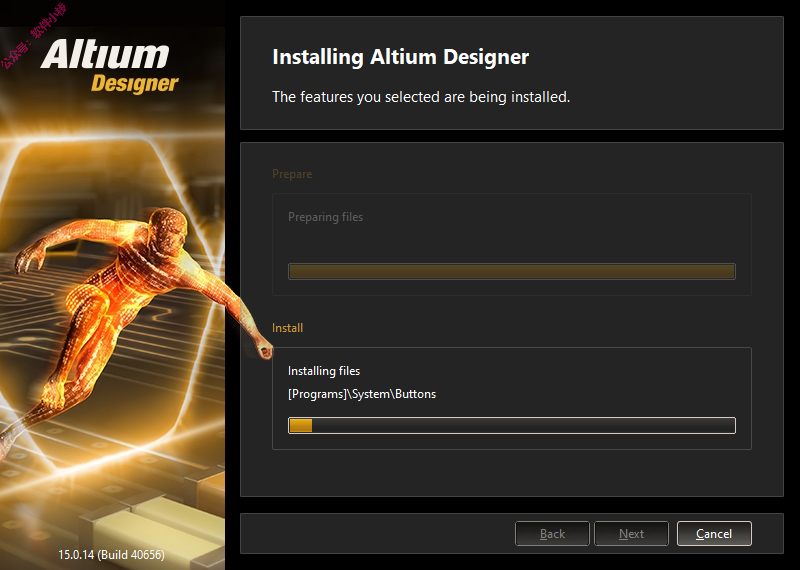
Task: Click the Preparing files progress bar
Action: click(512, 271)
